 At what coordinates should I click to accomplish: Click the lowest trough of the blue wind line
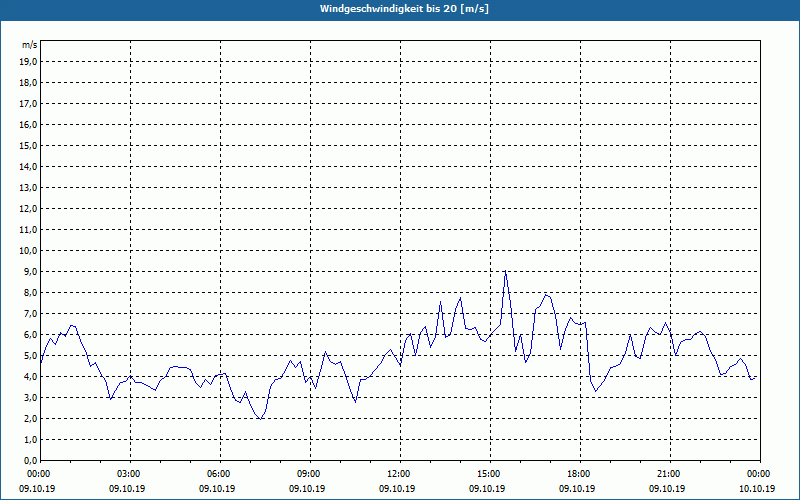261,419
